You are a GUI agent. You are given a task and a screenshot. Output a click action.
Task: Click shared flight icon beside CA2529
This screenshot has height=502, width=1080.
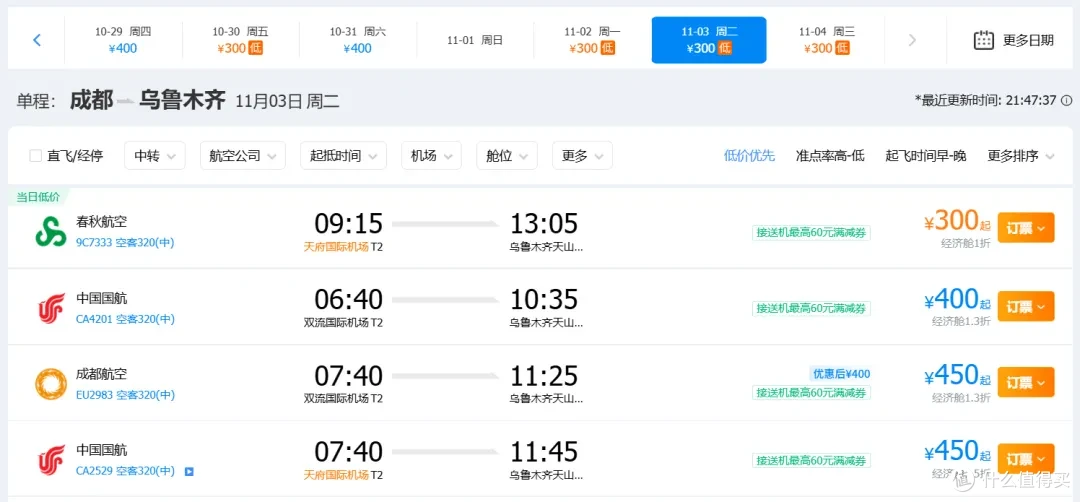click(189, 472)
